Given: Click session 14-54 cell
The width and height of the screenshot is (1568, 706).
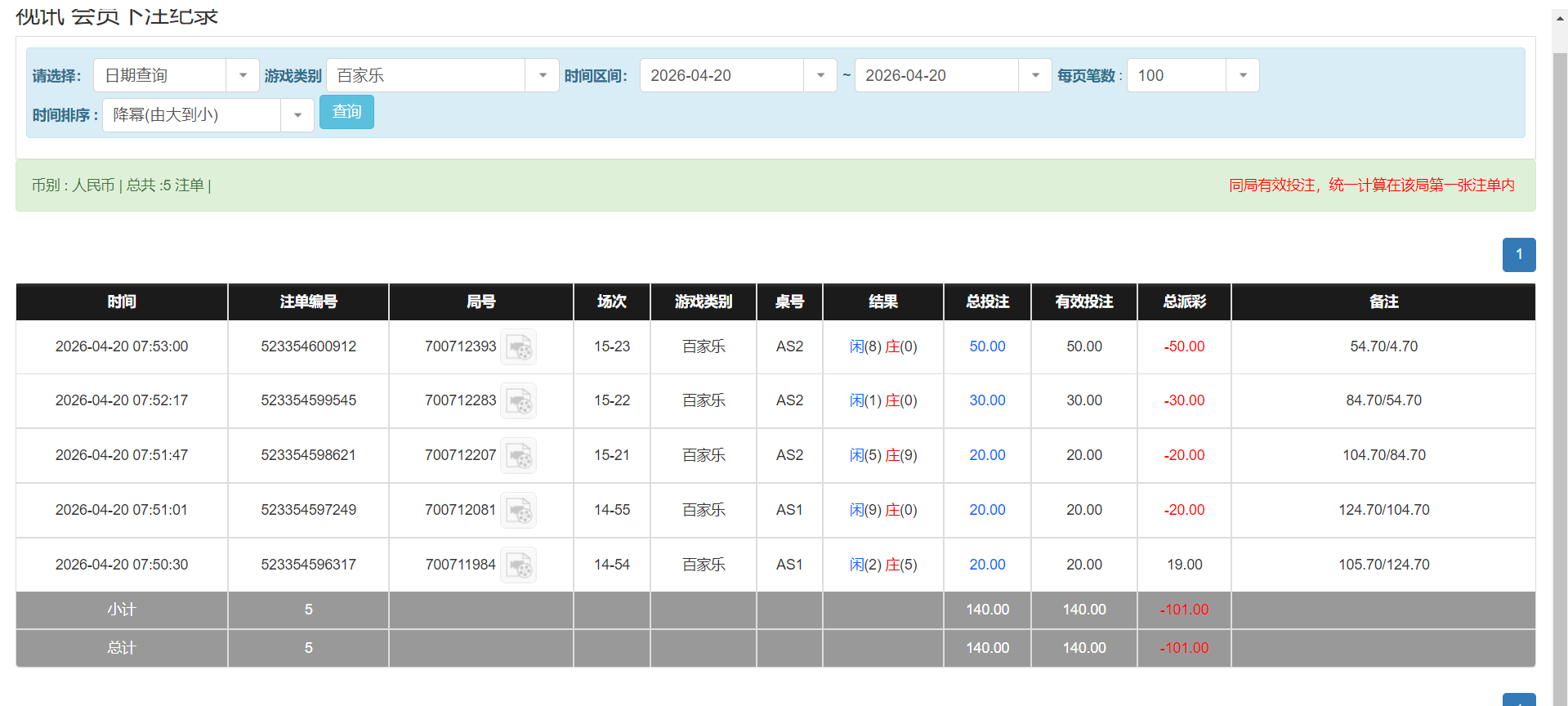Looking at the screenshot, I should 612,565.
